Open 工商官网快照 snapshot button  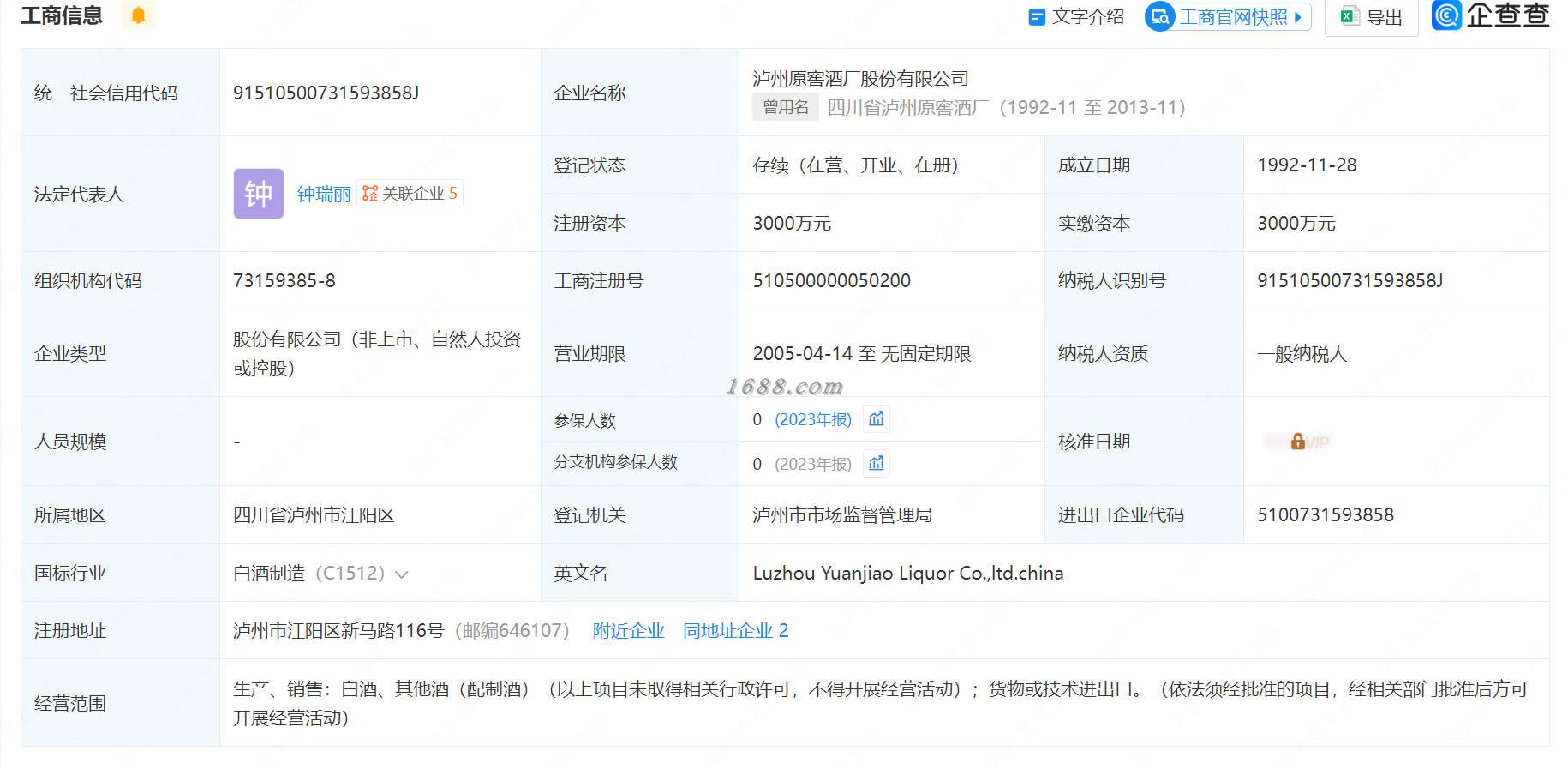click(1229, 16)
